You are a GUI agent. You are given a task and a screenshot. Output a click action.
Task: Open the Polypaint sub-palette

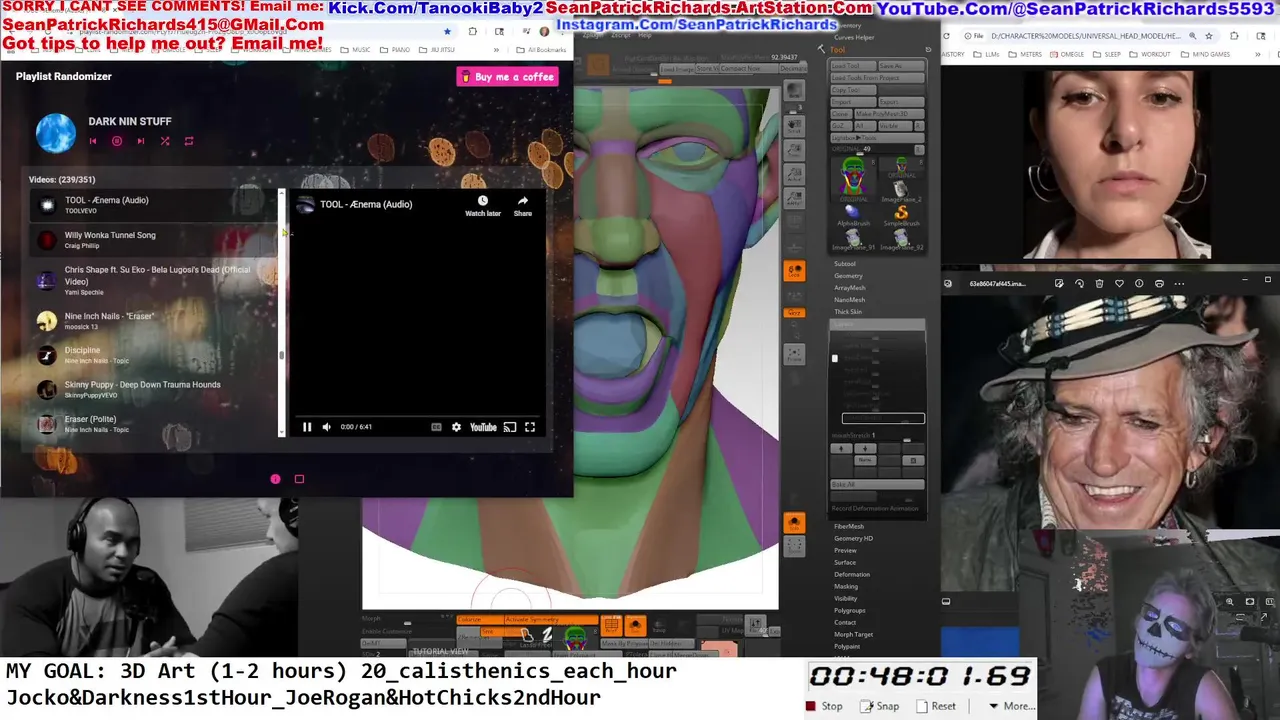[847, 646]
